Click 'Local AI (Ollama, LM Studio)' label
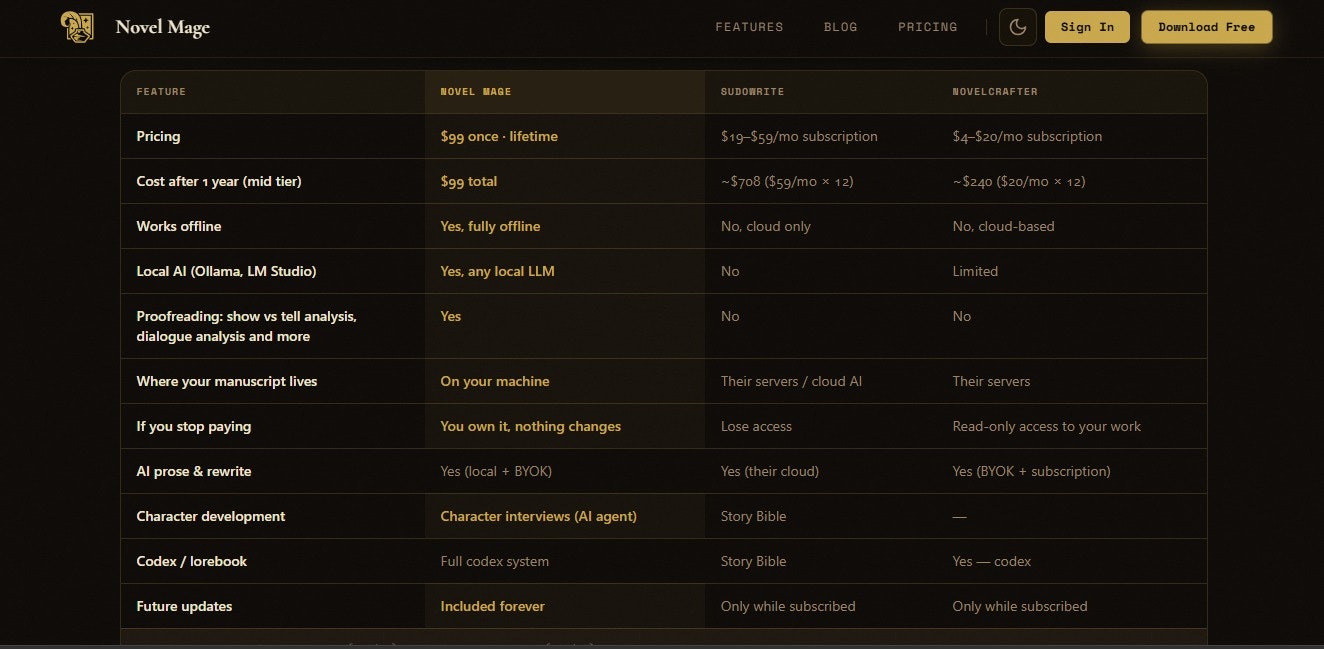 pyautogui.click(x=226, y=271)
